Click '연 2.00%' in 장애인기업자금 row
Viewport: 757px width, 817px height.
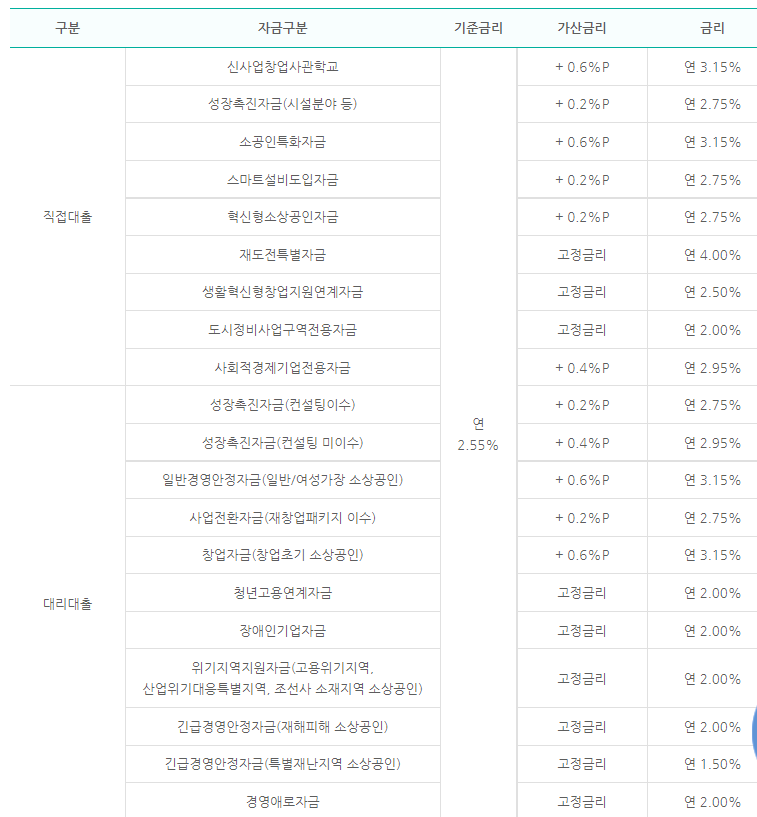click(x=712, y=632)
